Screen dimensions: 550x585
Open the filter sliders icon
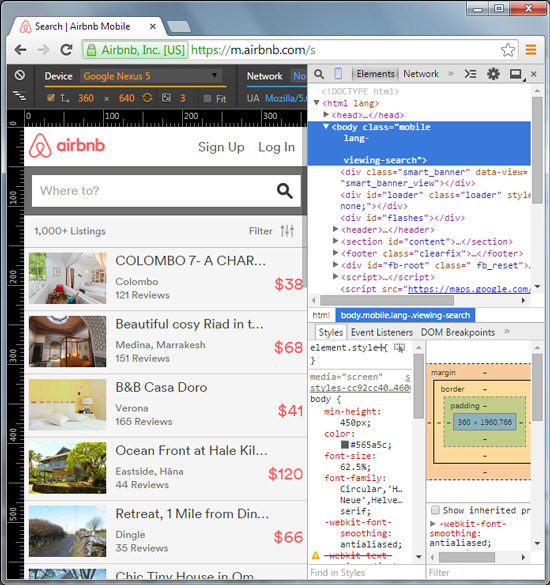pyautogui.click(x=287, y=231)
